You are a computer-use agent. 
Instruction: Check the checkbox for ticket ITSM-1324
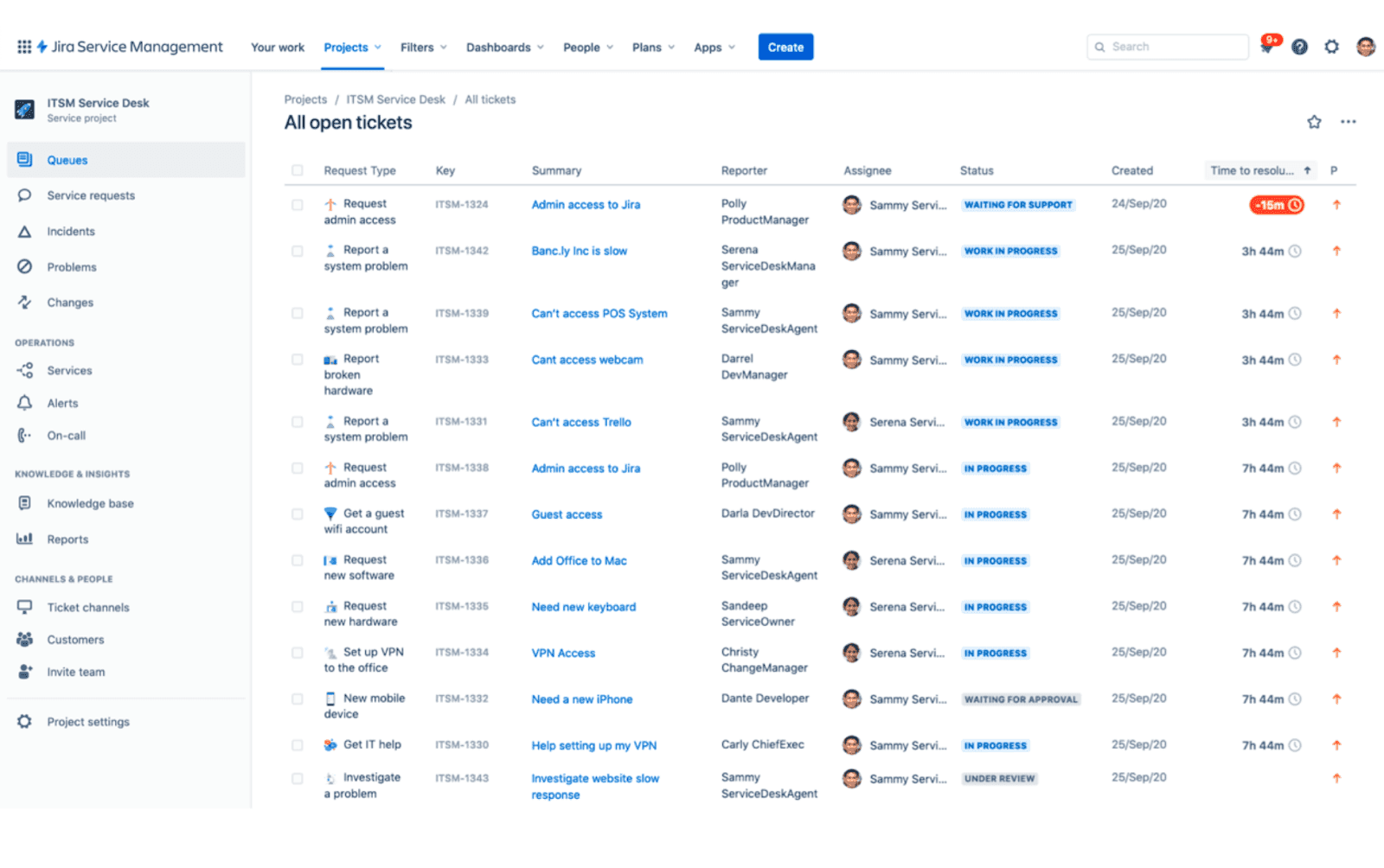pyautogui.click(x=297, y=204)
